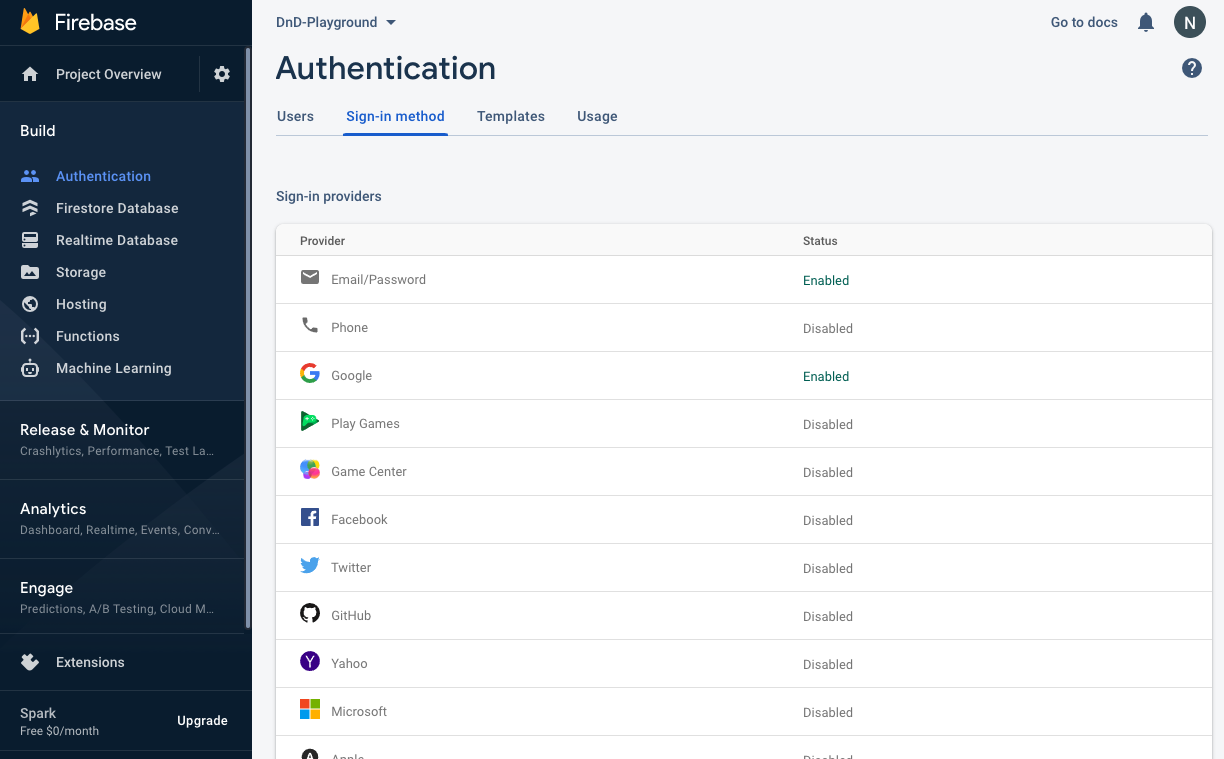
Task: Click the Microsoft four-square logo icon
Action: (x=310, y=709)
